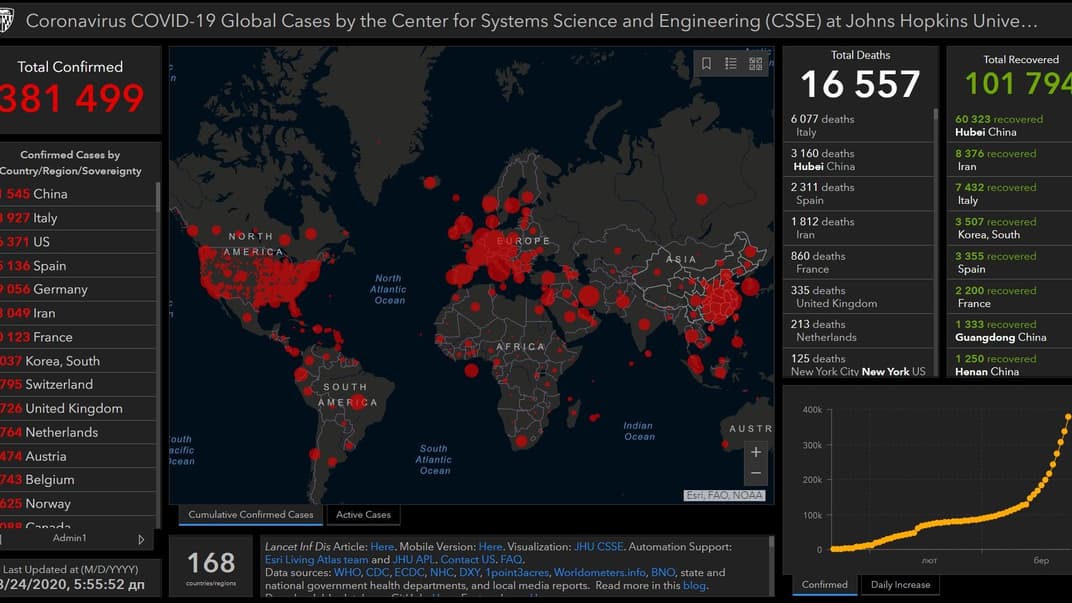Click 1 333 recovered Guangdong China row
Image resolution: width=1072 pixels, height=603 pixels.
(x=1010, y=331)
